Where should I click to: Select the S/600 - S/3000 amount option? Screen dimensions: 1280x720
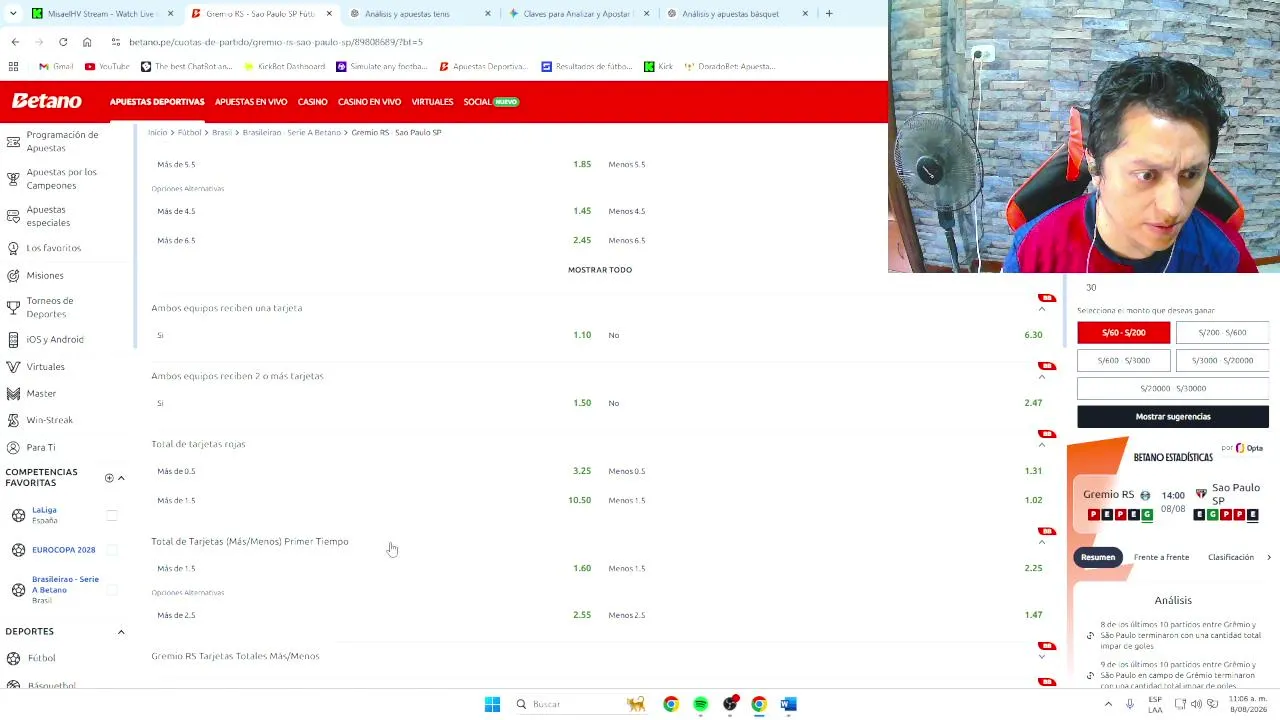[x=1123, y=360]
